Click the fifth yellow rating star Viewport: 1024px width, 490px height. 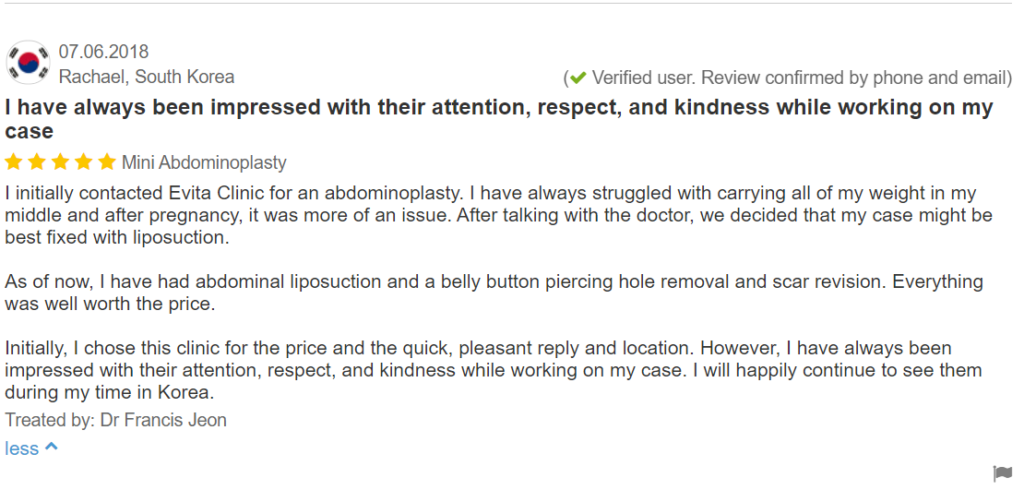(x=107, y=162)
